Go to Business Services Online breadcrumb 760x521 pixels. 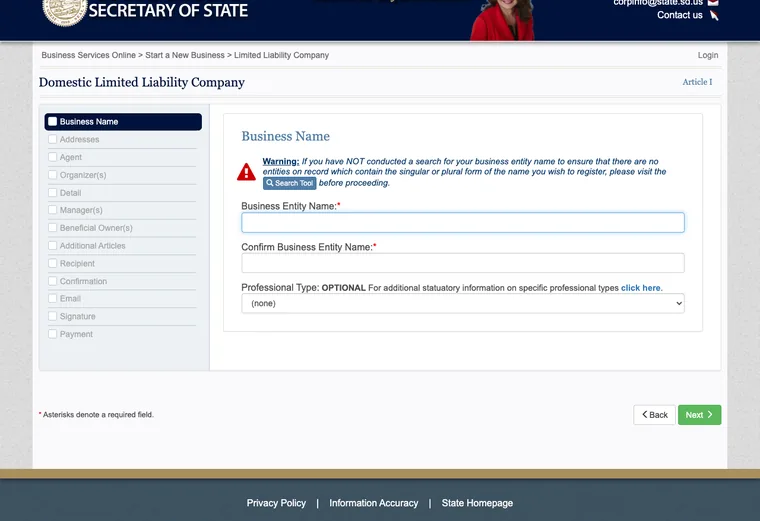[x=89, y=55]
